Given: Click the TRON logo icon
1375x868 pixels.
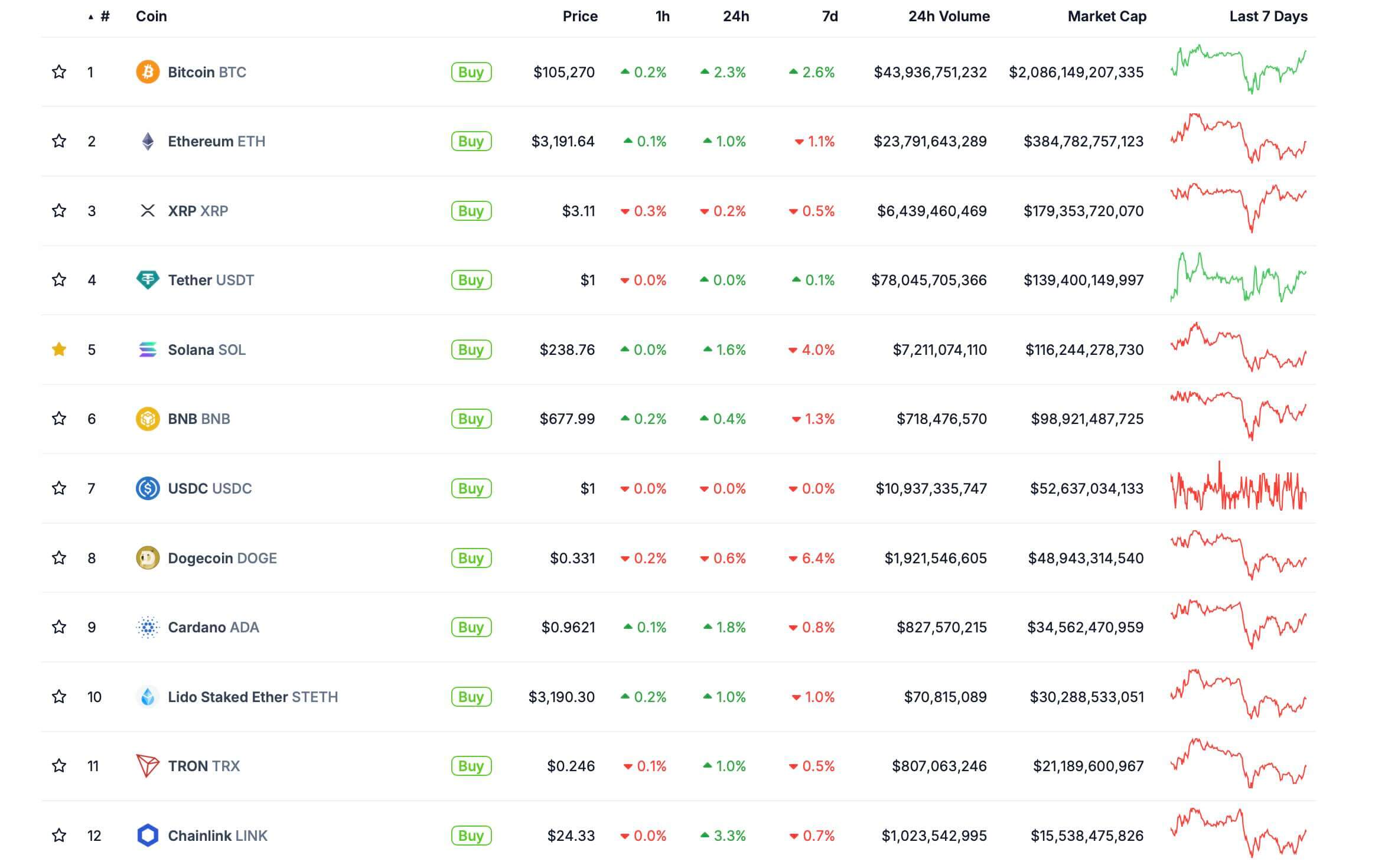Looking at the screenshot, I should point(148,766).
